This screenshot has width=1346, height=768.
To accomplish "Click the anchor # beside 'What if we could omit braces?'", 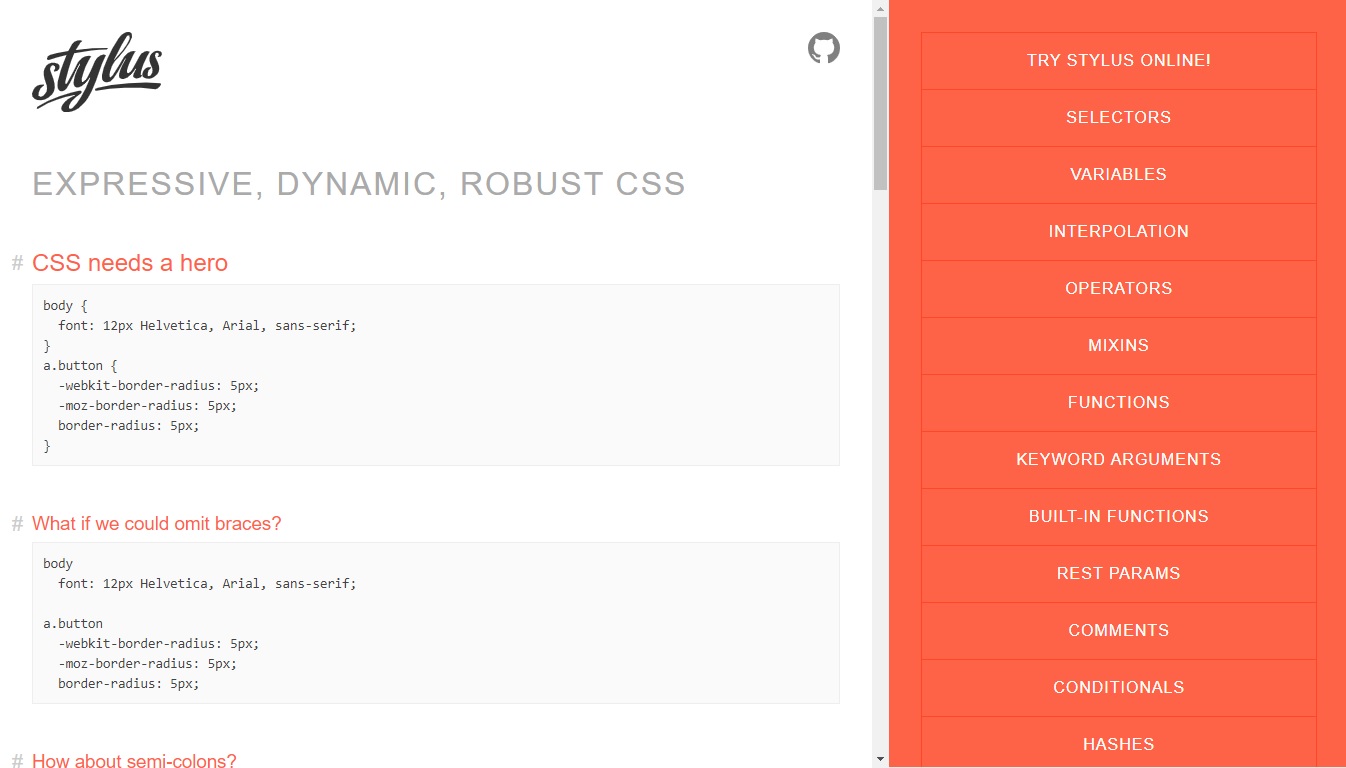I will 16,523.
